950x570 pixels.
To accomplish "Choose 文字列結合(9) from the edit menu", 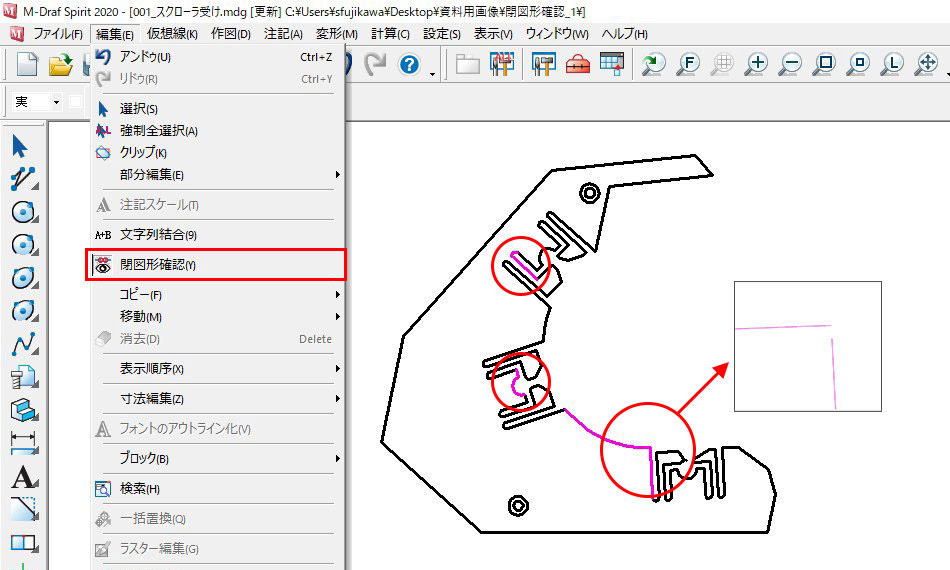I will tap(218, 234).
